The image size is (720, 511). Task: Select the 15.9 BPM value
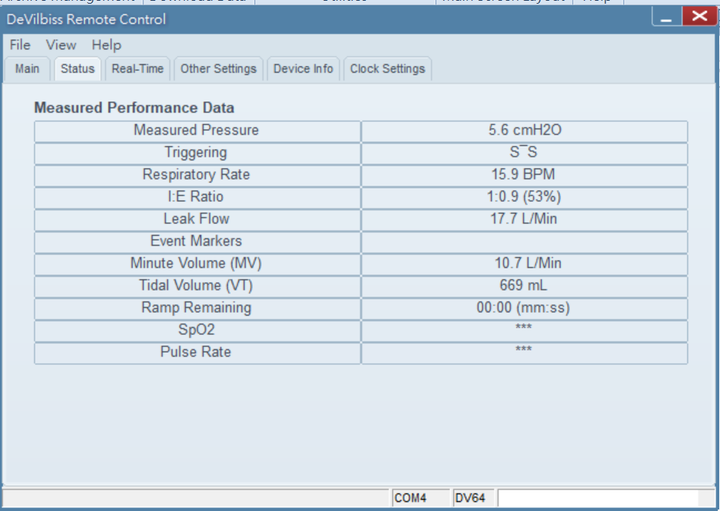(523, 174)
